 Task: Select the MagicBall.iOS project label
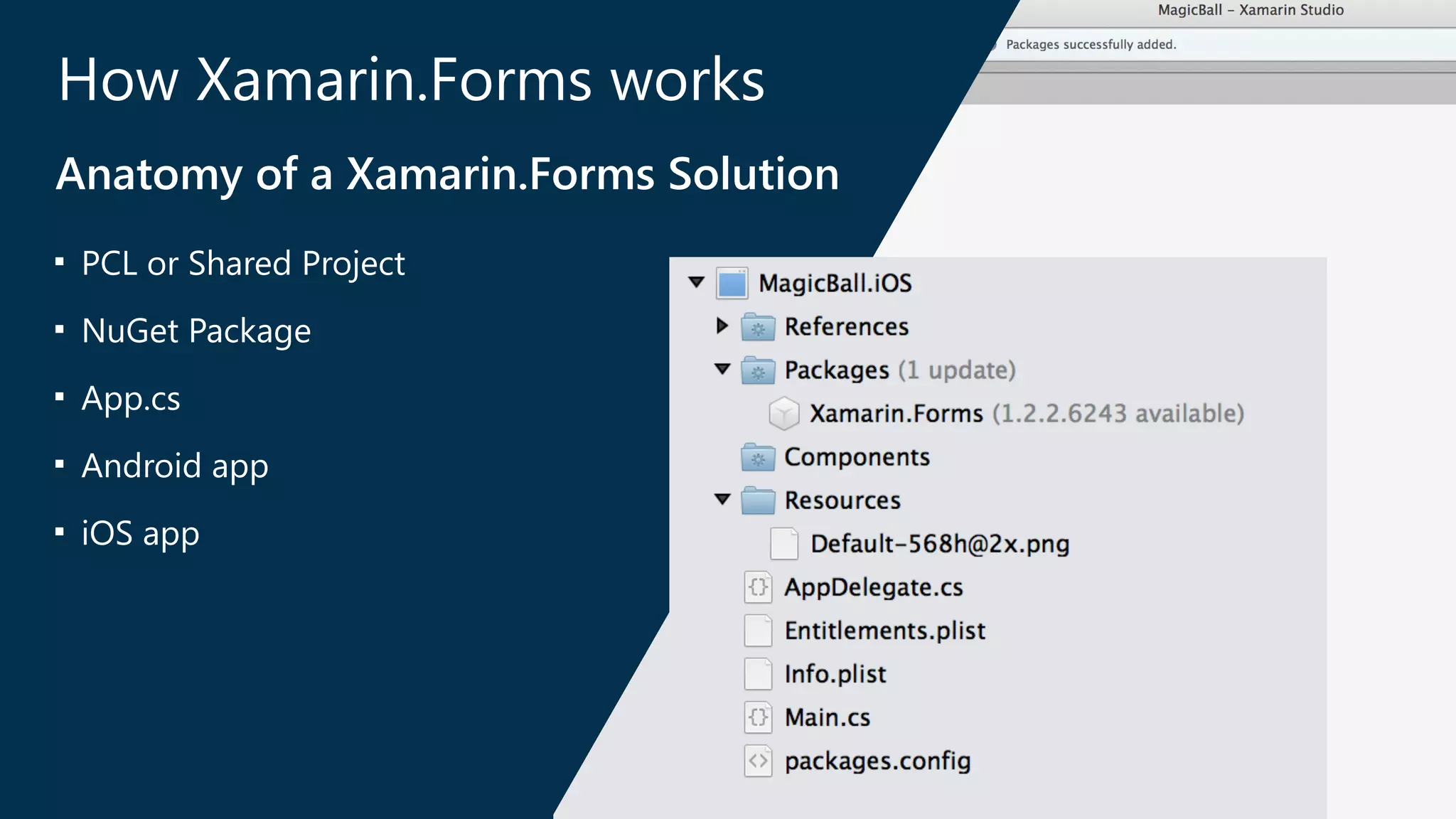point(835,283)
